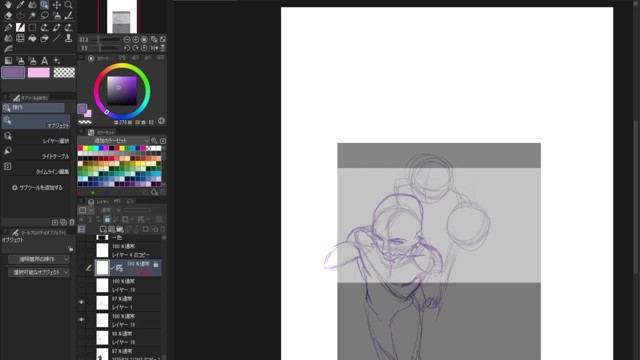640x360 pixels.
Task: Select the レイヤー 4 のコピー layer
Action: [129, 250]
